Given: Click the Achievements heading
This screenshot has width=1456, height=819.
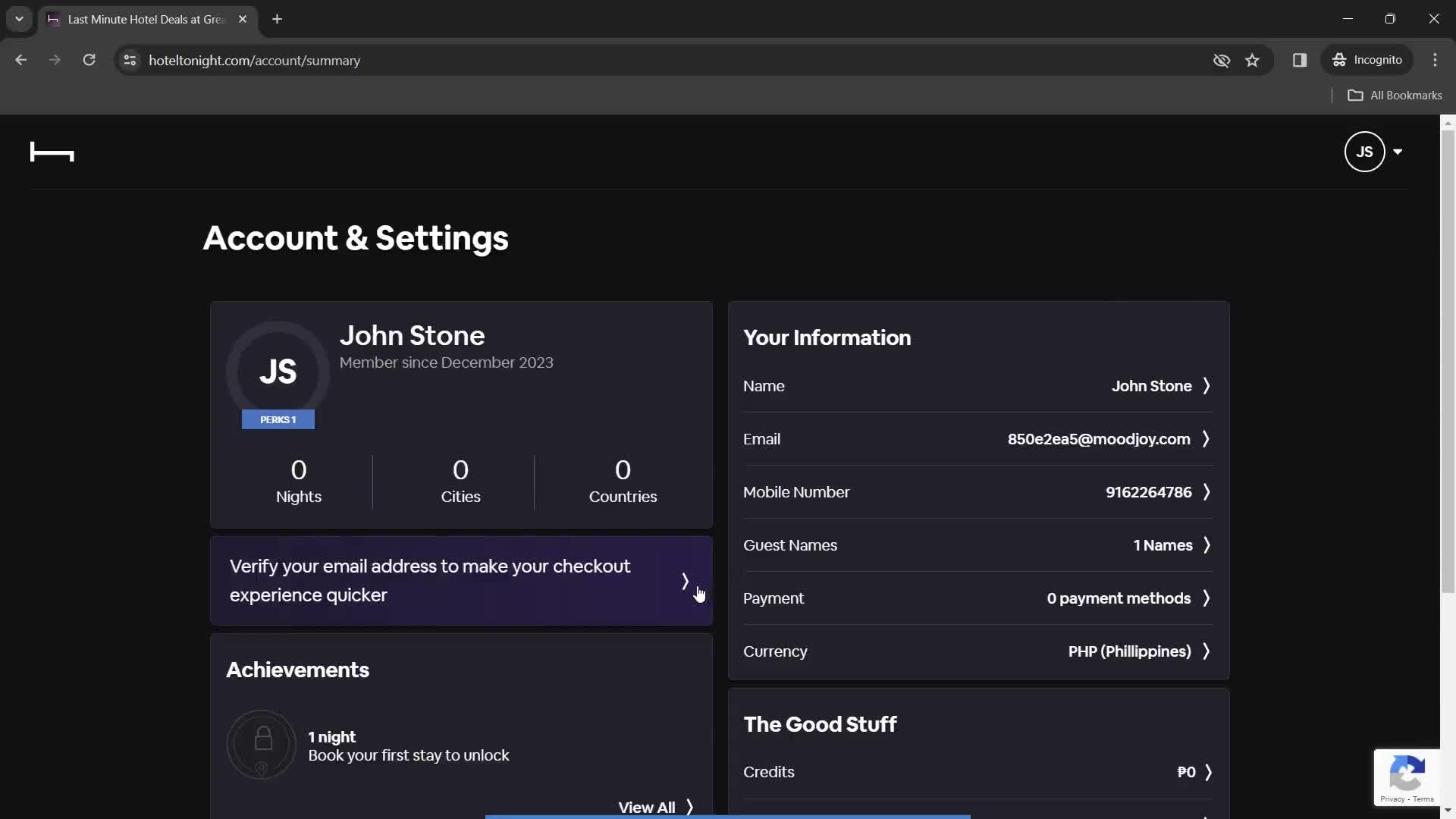Looking at the screenshot, I should 297,670.
